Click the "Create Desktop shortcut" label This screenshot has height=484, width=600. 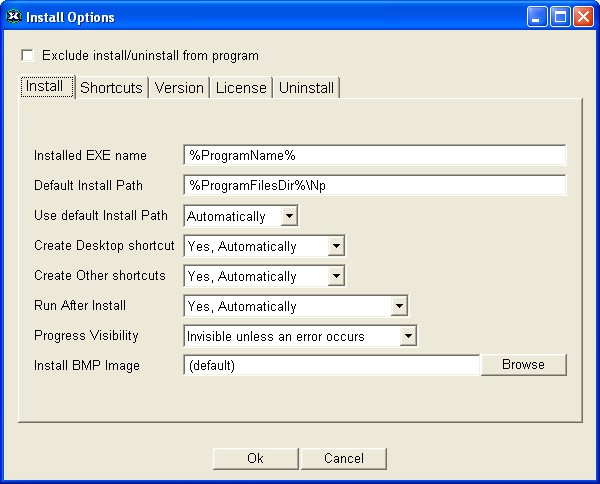pyautogui.click(x=104, y=245)
